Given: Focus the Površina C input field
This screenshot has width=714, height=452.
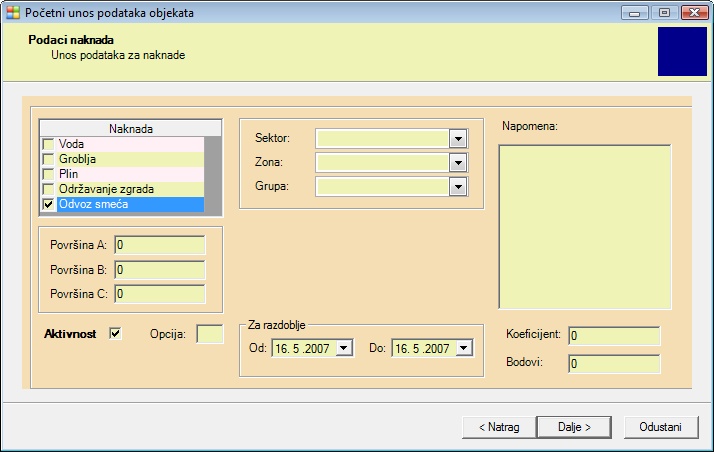Looking at the screenshot, I should [160, 294].
